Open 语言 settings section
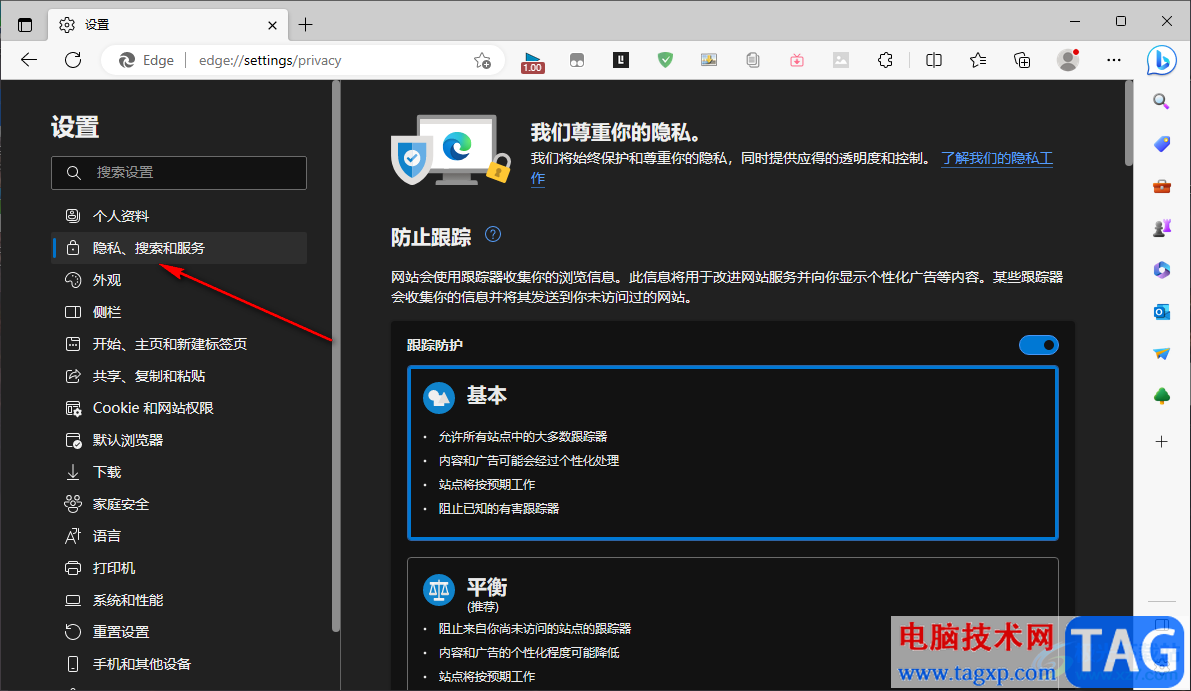This screenshot has height=691, width=1191. [179, 535]
